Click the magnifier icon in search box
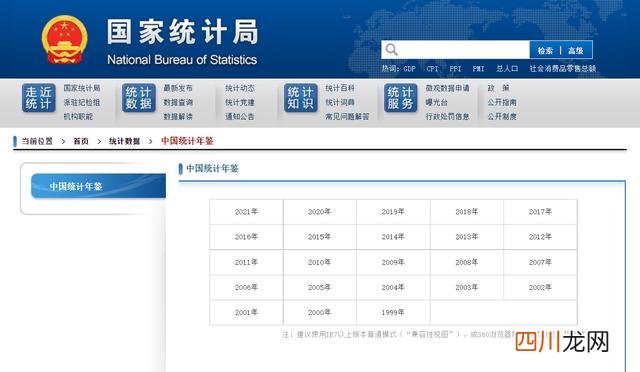This screenshot has height=372, width=640. coord(391,50)
